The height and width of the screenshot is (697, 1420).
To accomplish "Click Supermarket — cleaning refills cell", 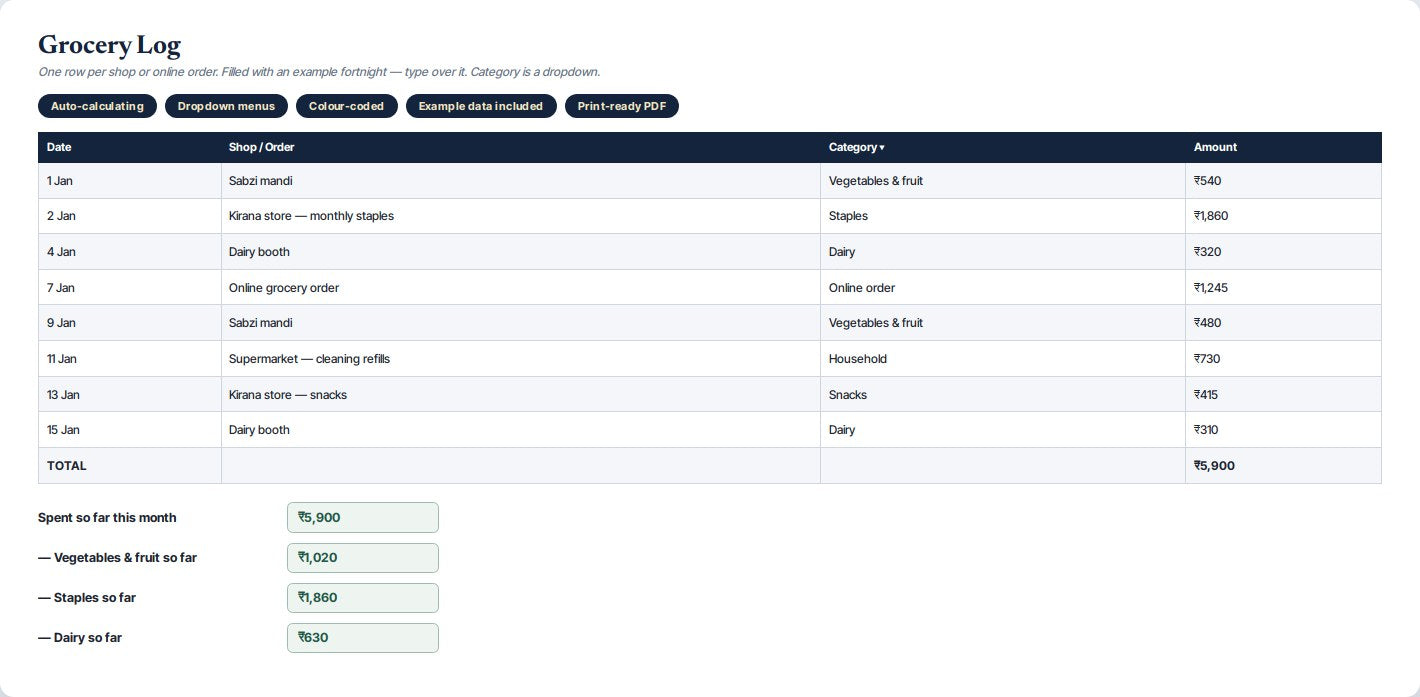I will tap(520, 359).
